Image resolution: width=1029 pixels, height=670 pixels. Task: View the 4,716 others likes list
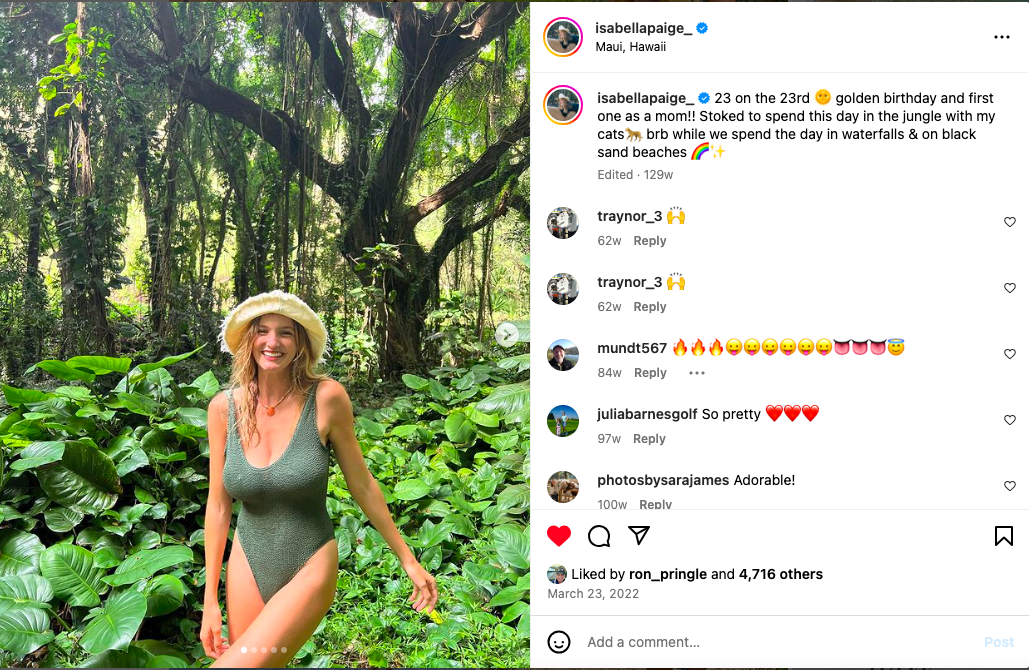click(x=780, y=574)
